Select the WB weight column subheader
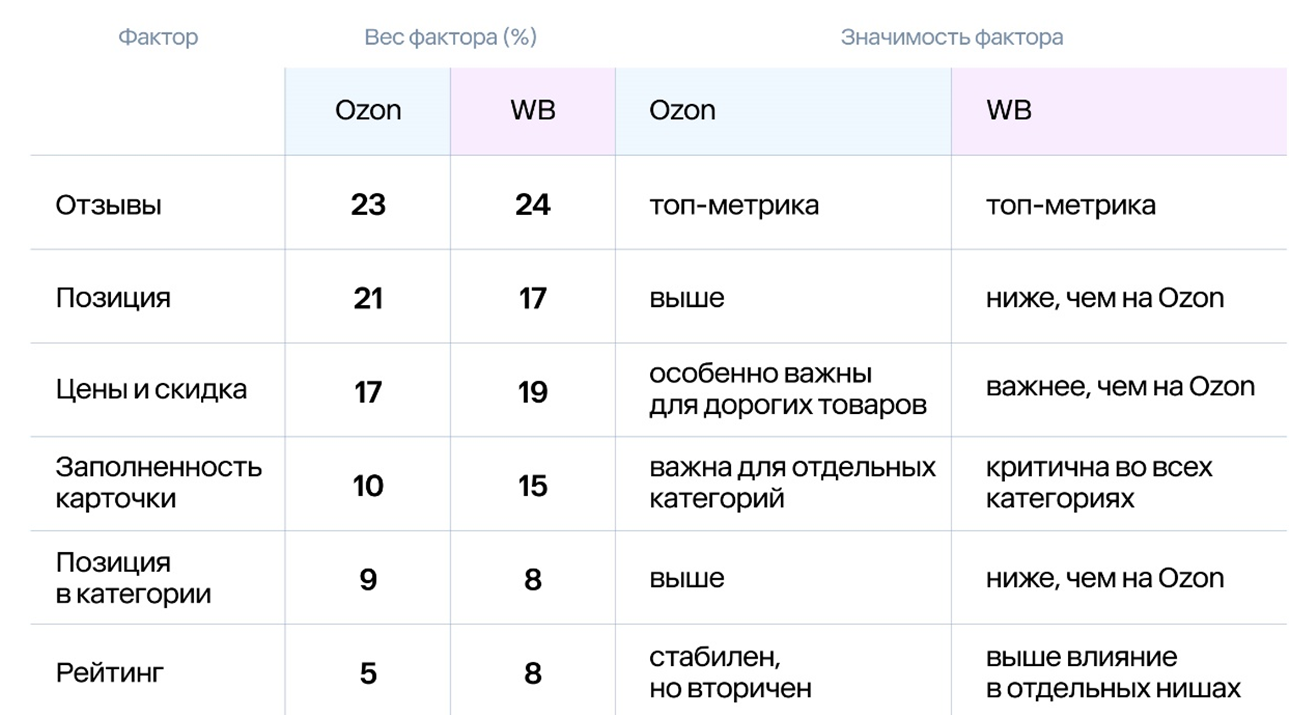 [532, 110]
